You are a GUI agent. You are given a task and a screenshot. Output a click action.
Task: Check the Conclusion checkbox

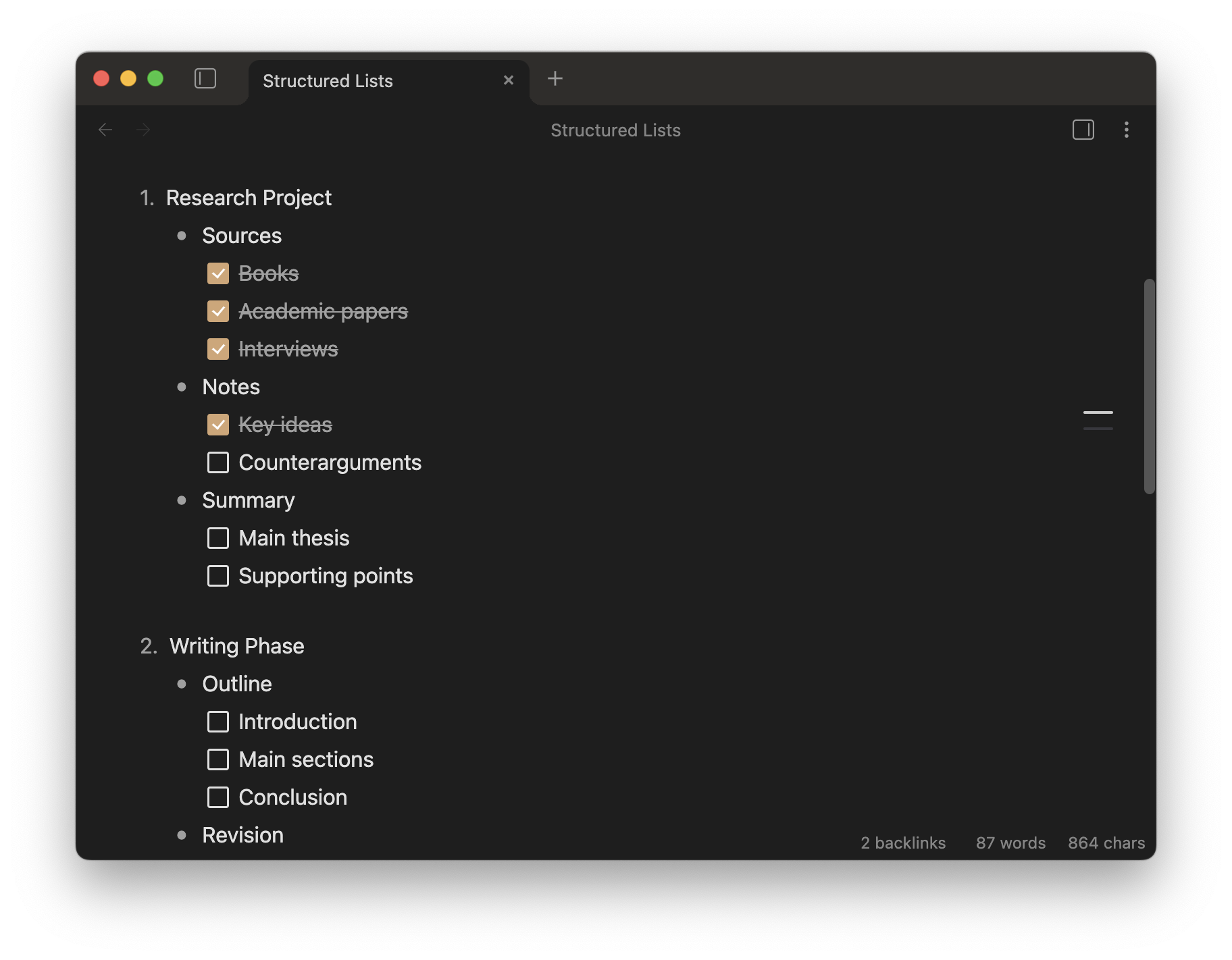[217, 797]
